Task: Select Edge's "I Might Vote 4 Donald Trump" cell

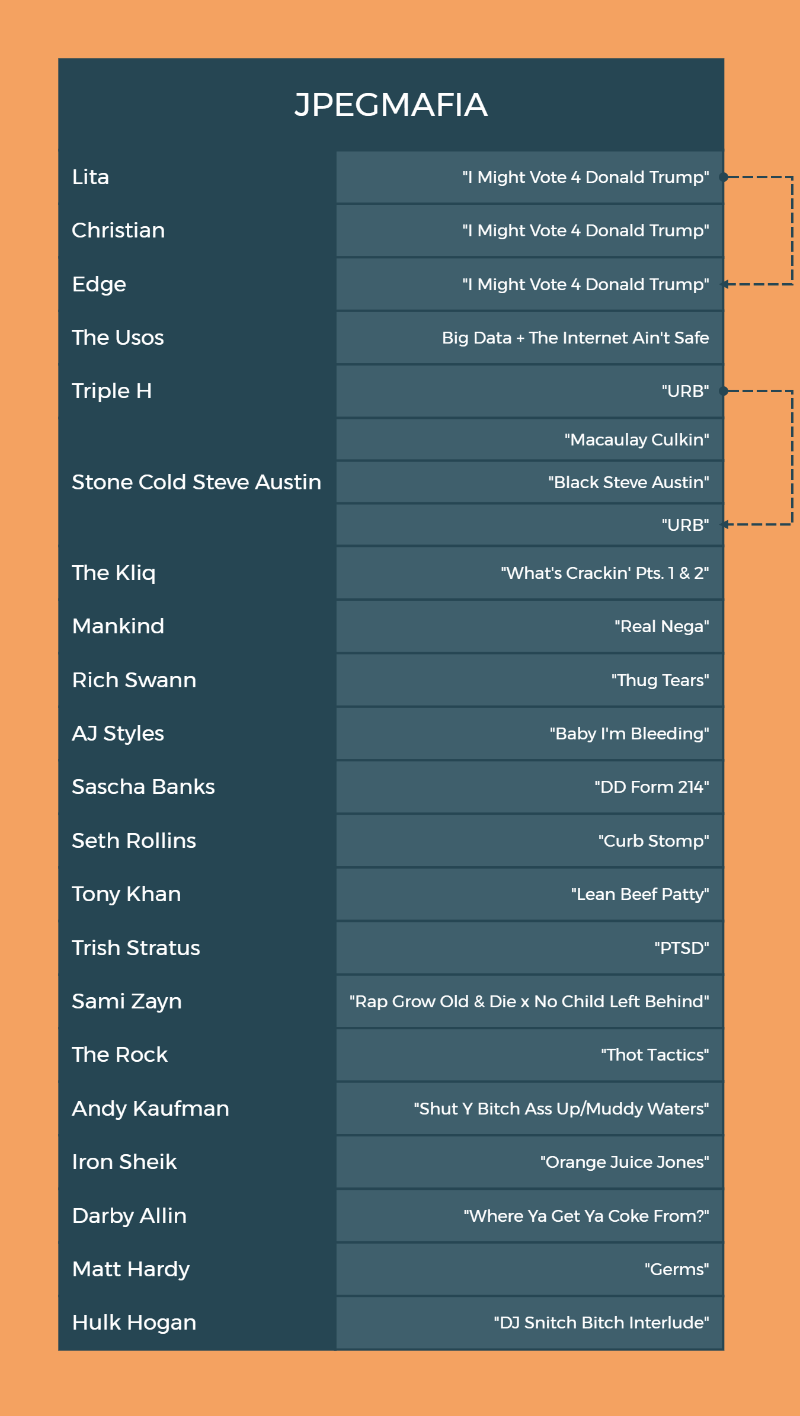Action: pyautogui.click(x=585, y=284)
